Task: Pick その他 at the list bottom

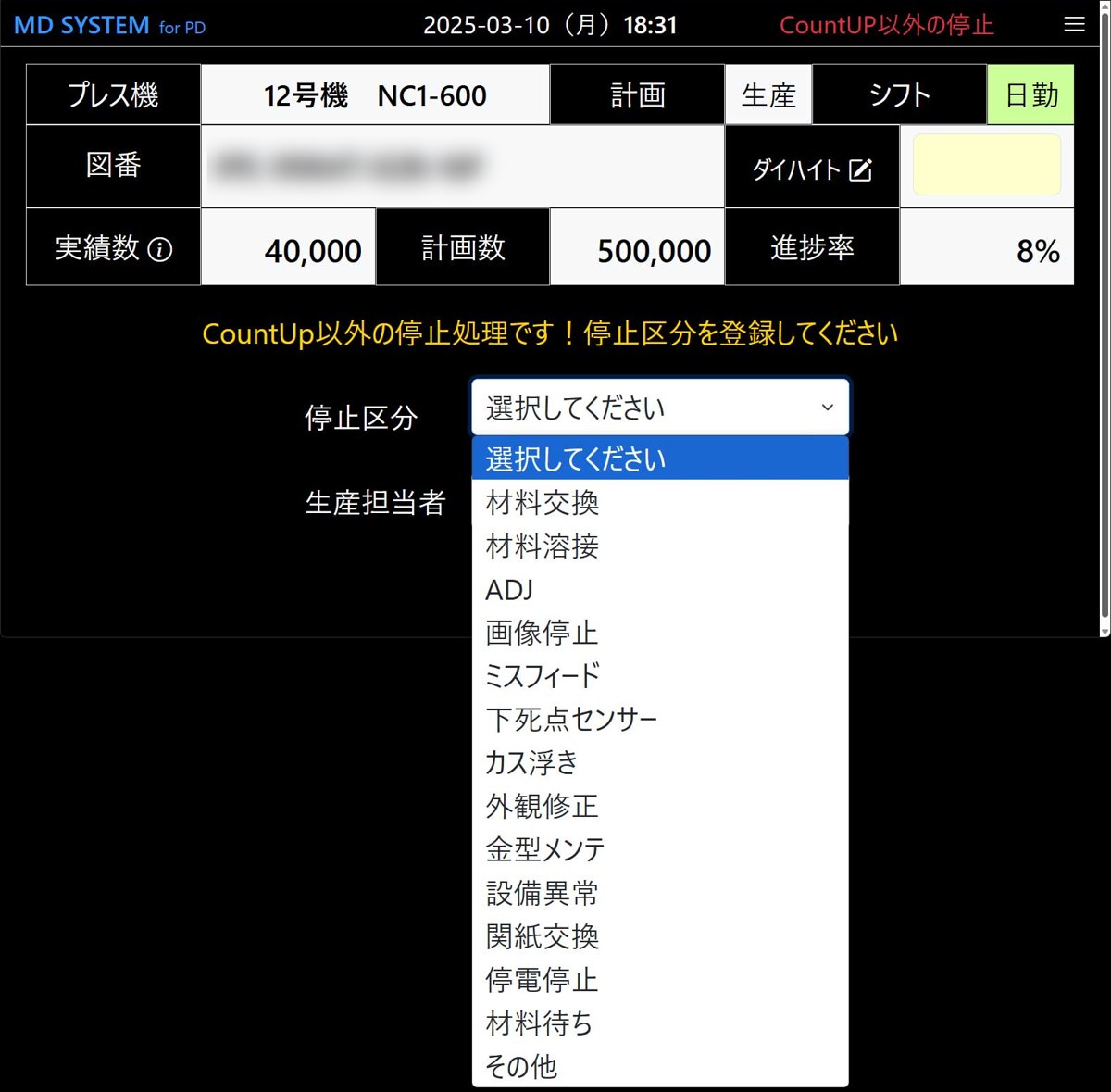Action: point(660,1066)
